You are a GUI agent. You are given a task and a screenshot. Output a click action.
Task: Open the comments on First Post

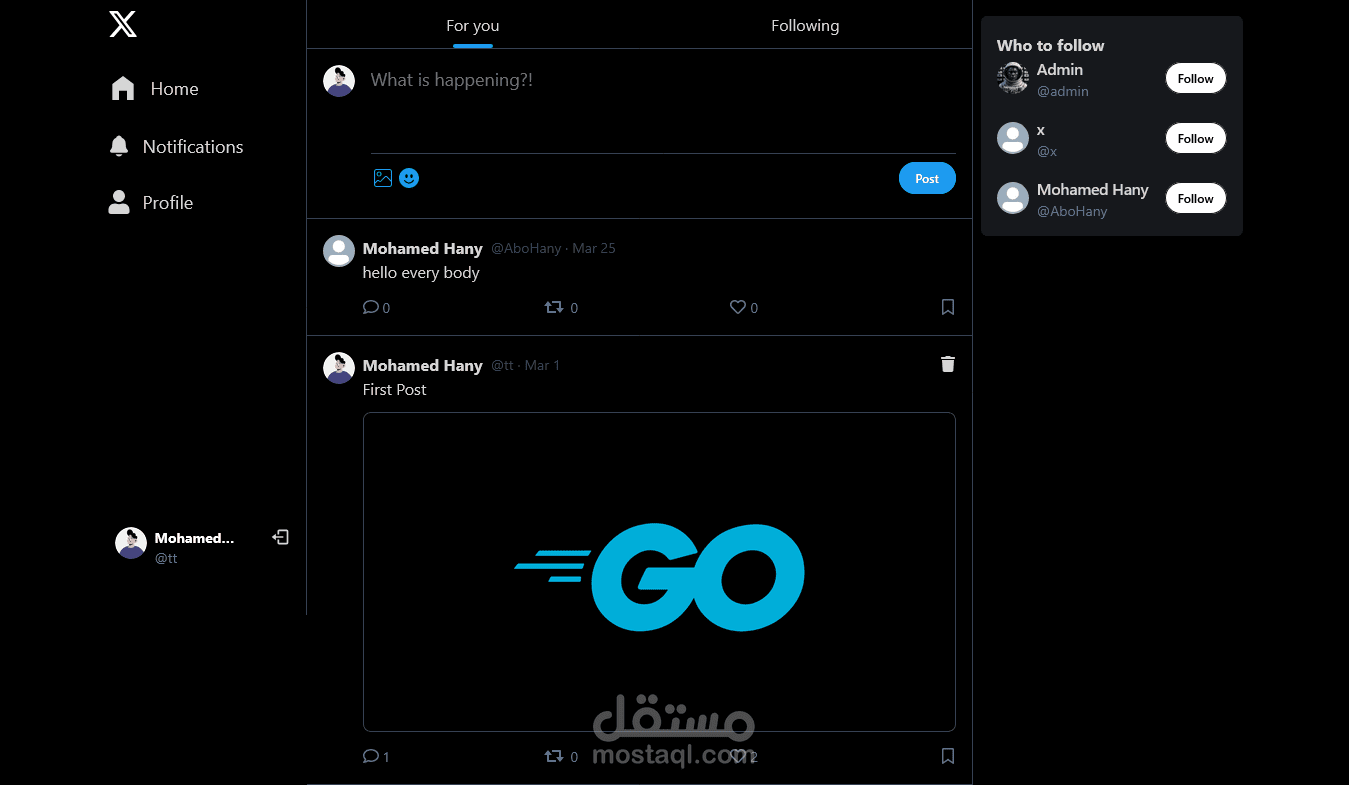376,757
